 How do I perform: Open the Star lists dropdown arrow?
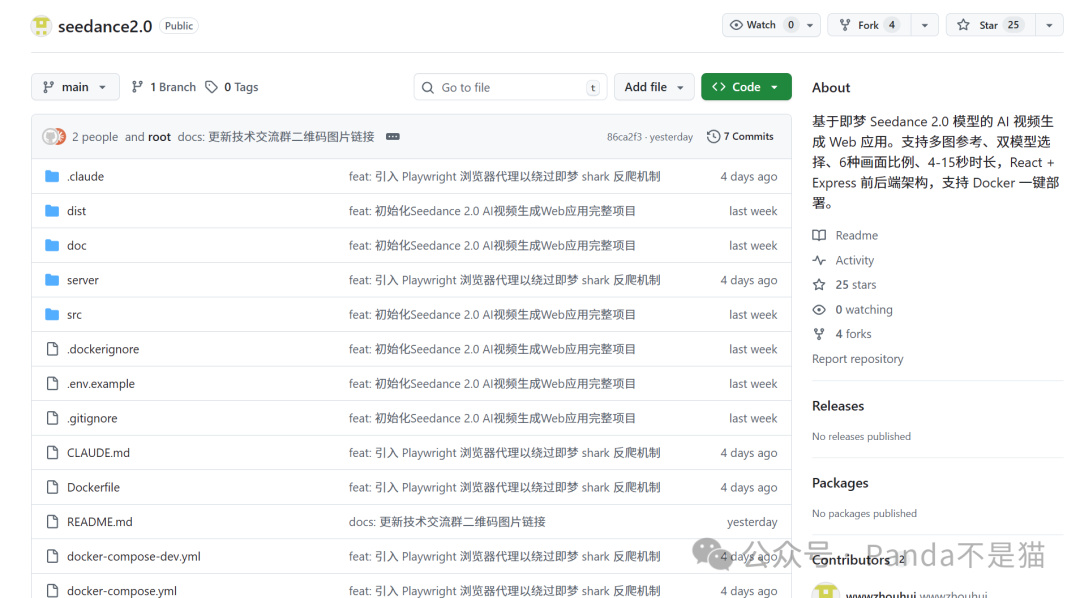[1049, 25]
